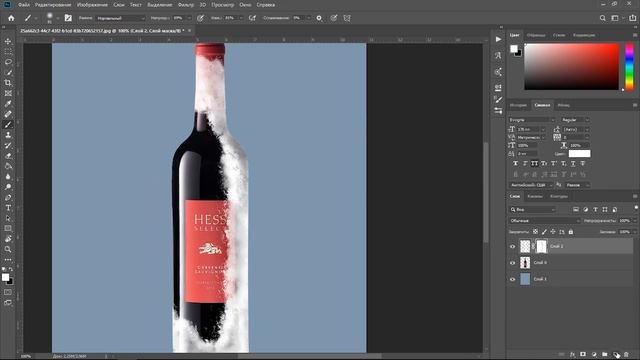Open smoothing options gear icon
This screenshot has width=640, height=360.
tap(319, 18)
